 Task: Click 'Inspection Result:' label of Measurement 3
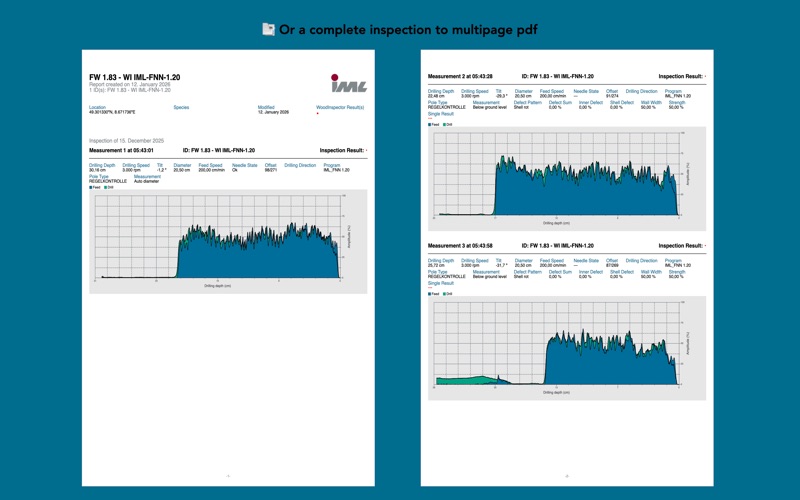pos(681,245)
